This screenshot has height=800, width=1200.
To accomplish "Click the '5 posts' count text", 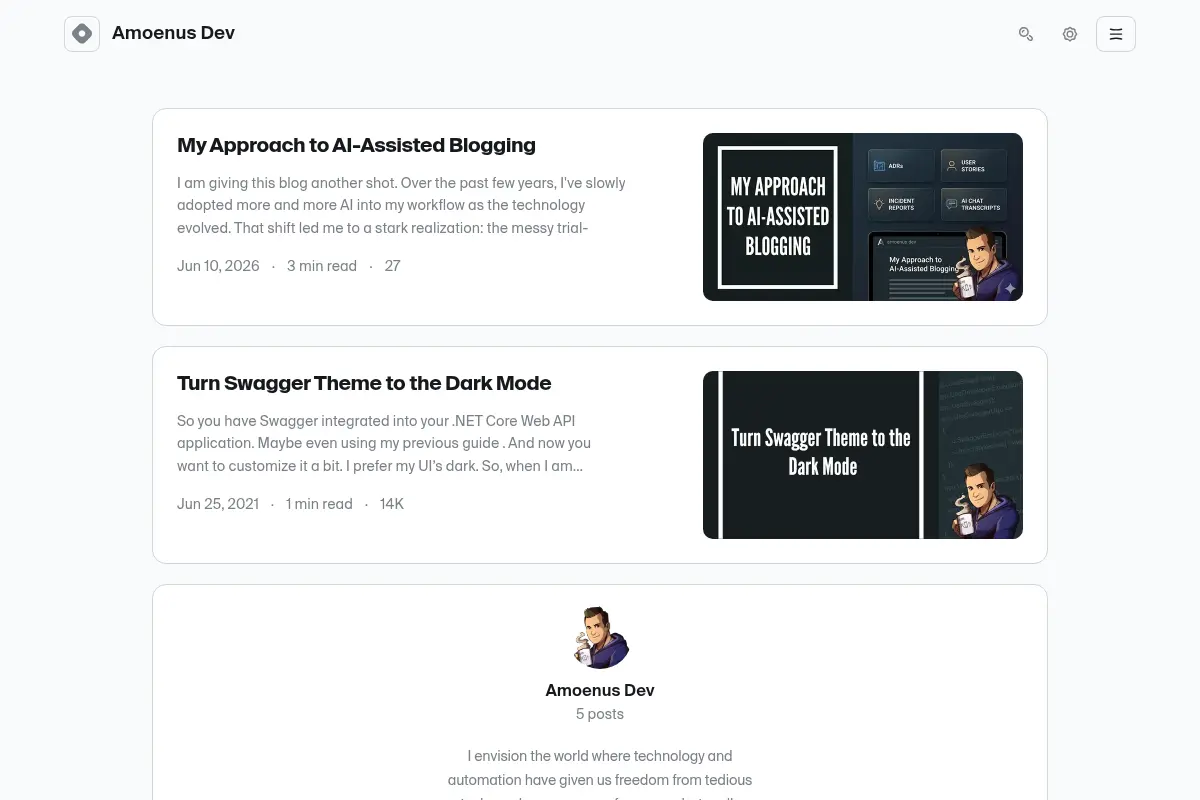I will pyautogui.click(x=600, y=714).
